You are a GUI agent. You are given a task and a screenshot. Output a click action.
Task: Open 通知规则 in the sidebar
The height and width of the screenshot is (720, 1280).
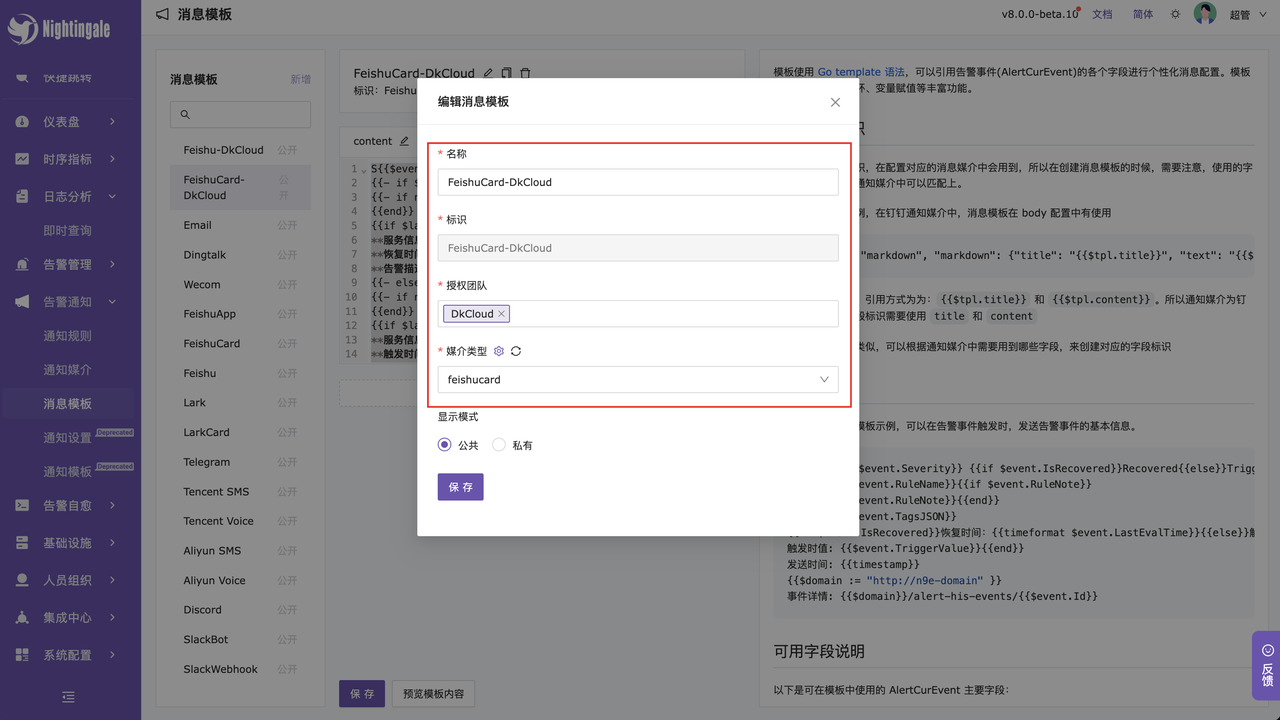coord(67,336)
